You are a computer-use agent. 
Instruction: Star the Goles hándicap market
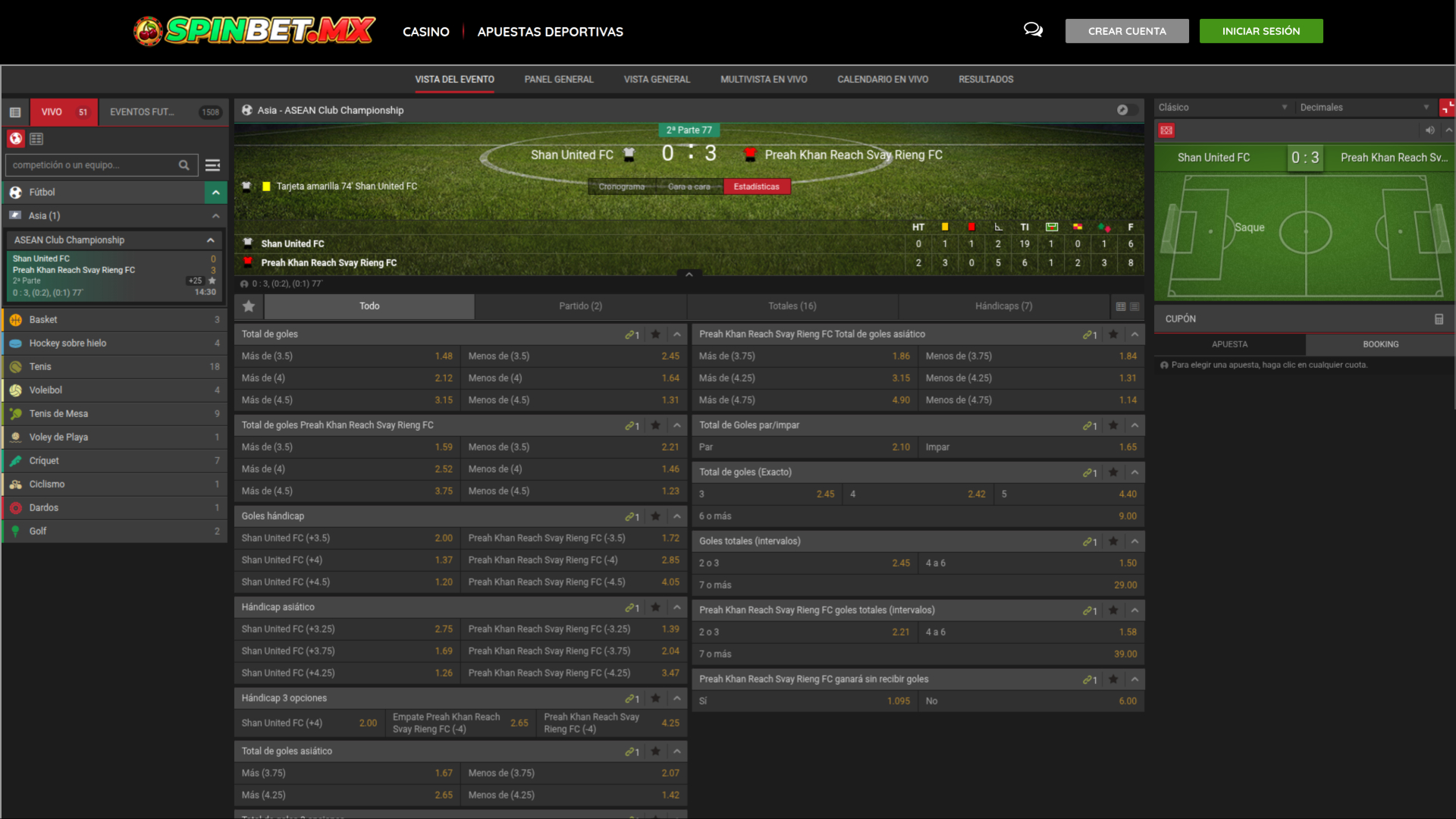click(x=655, y=516)
